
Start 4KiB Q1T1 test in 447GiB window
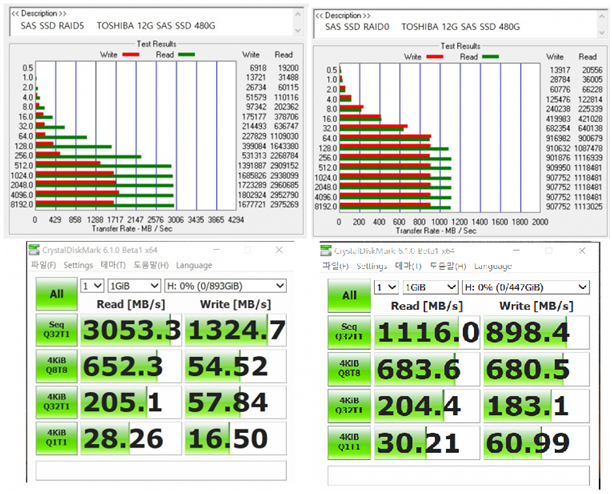coord(349,442)
